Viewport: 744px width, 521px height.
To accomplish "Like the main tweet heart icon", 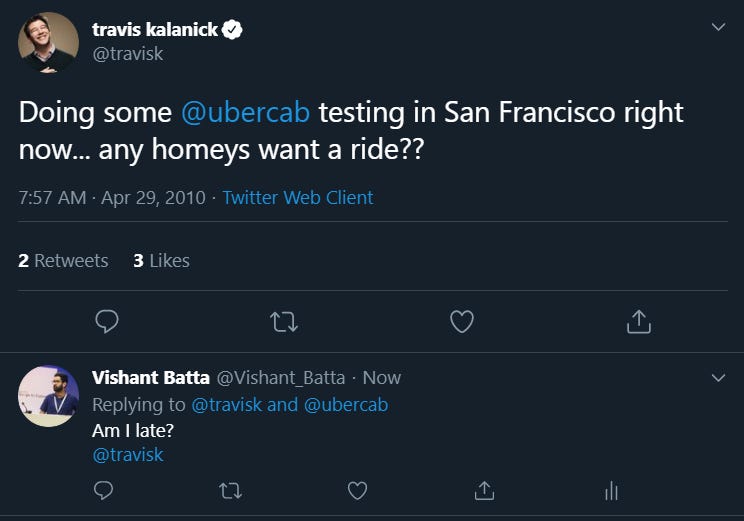I will [461, 321].
